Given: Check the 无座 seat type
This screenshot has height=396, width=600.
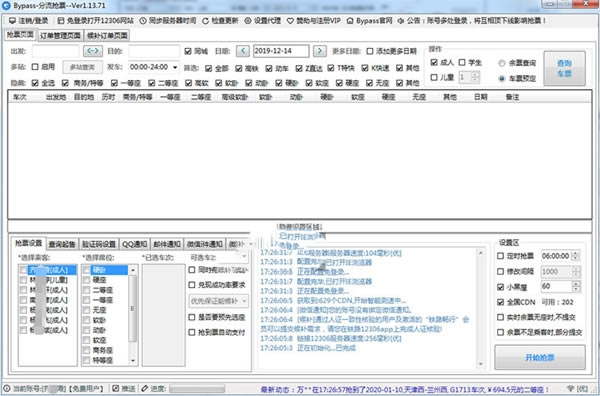Looking at the screenshot, I should pyautogui.click(x=87, y=310).
